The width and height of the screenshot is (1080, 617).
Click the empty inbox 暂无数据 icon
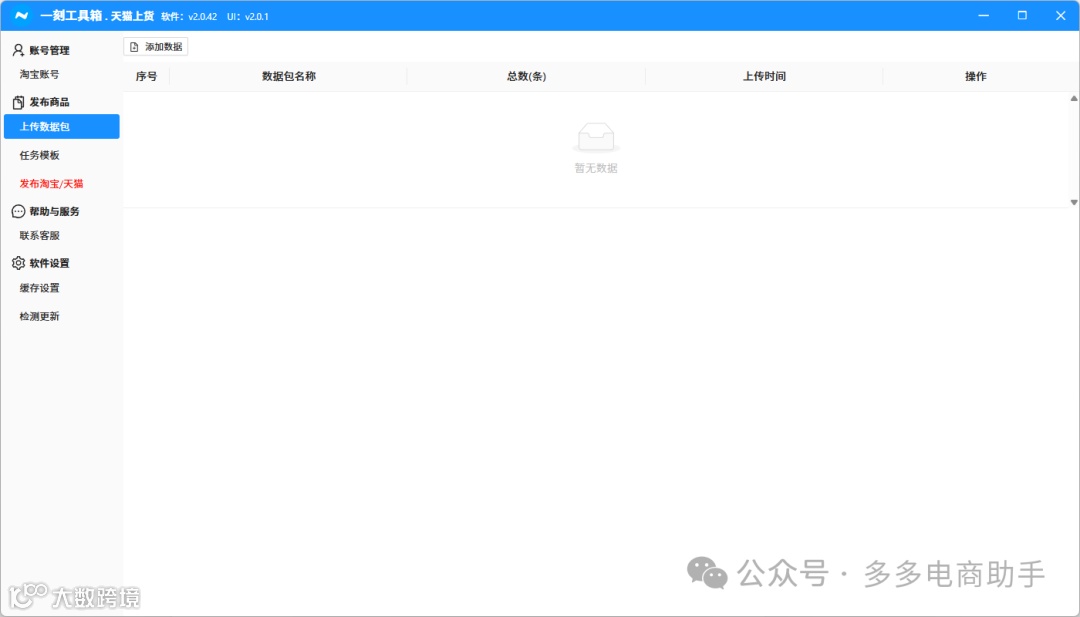596,137
